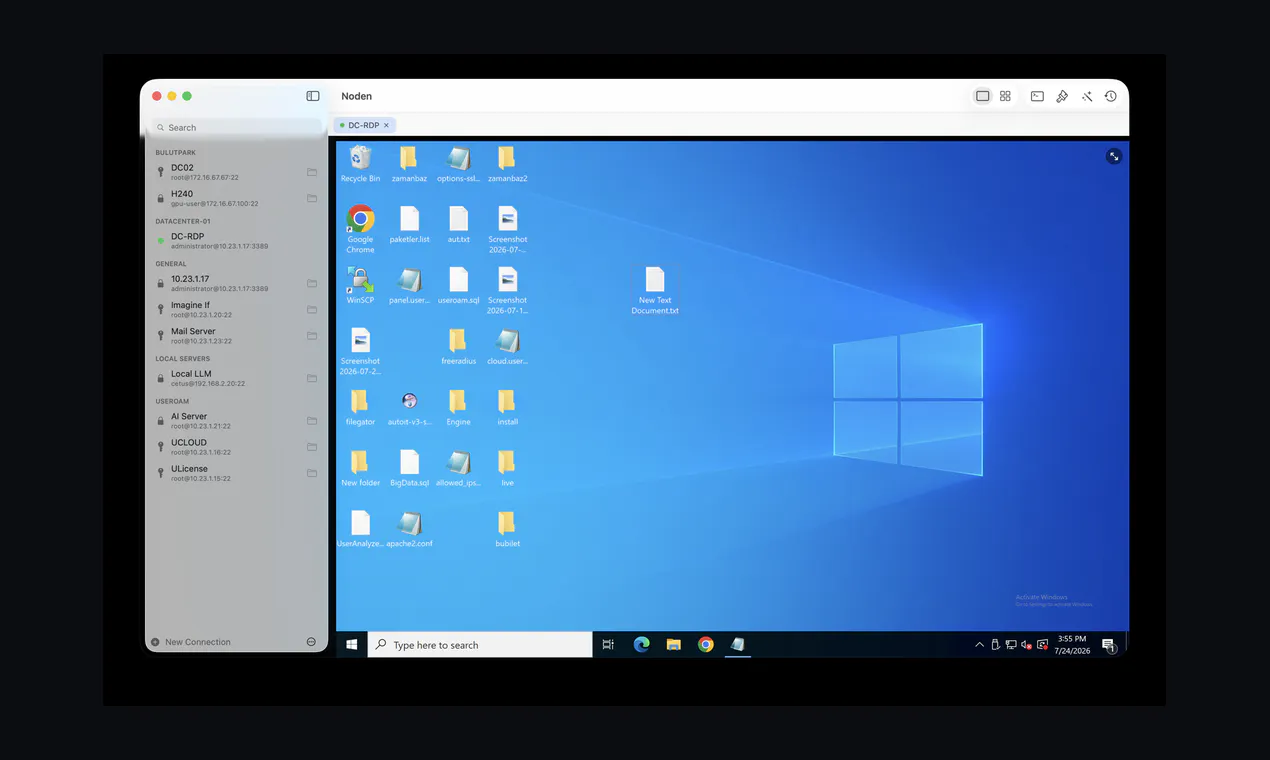Switch to single pane view mode
This screenshot has height=760, width=1270.
982,96
